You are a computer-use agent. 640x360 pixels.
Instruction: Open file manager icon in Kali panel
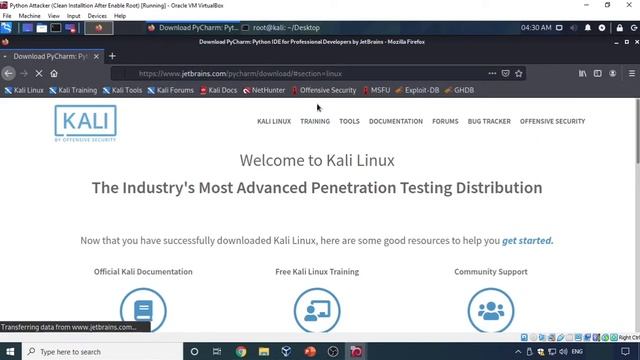click(x=42, y=28)
